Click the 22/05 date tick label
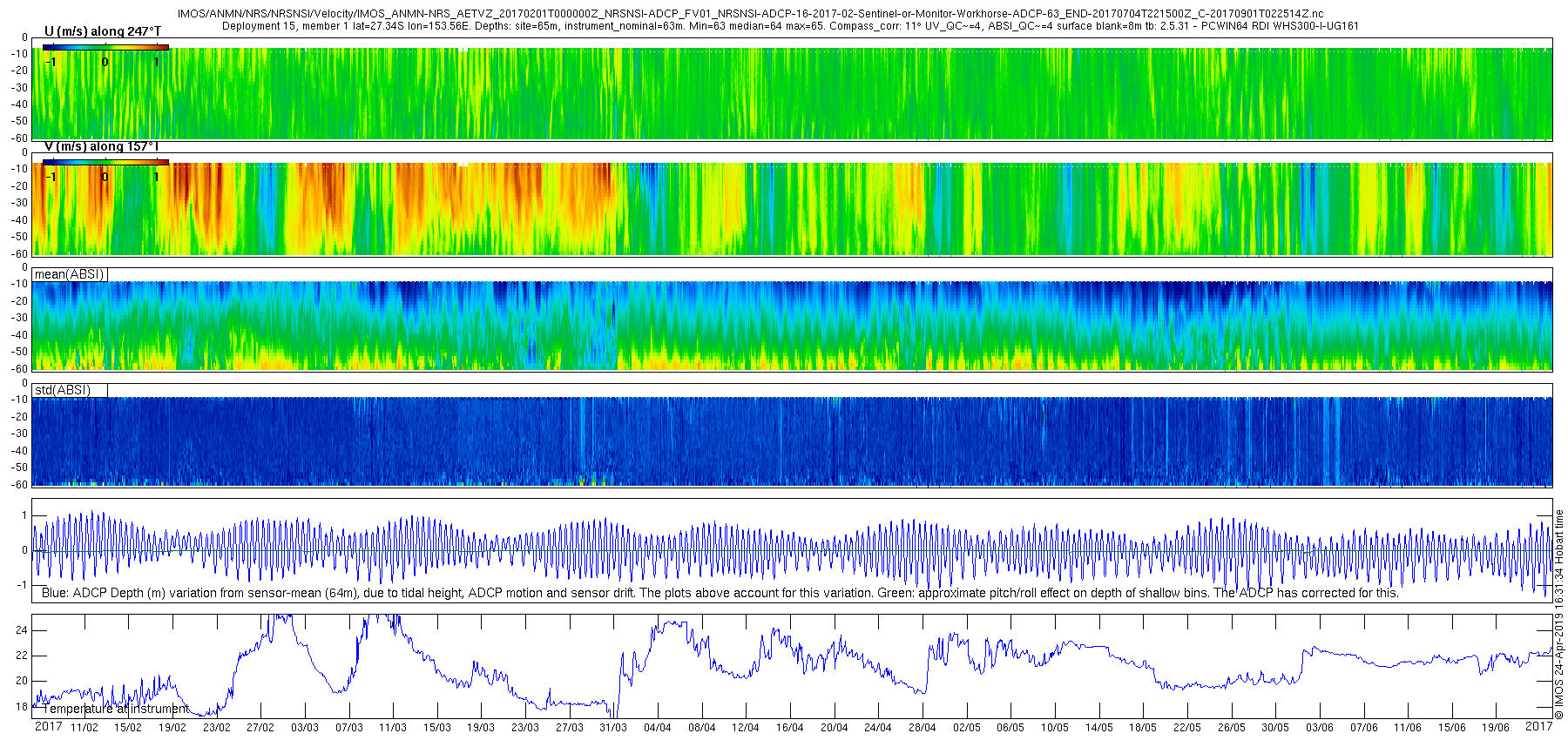Screen dimensions: 1568x740 coord(1187,728)
